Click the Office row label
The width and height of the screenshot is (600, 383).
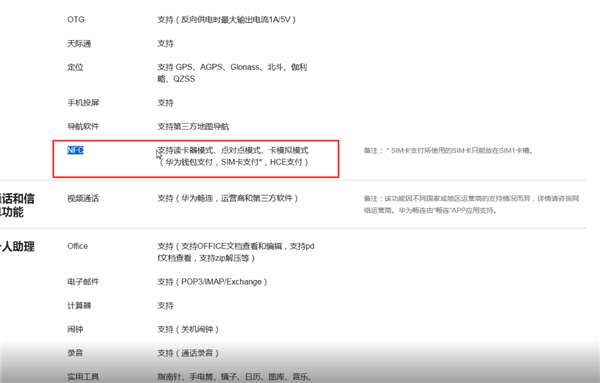[78, 246]
